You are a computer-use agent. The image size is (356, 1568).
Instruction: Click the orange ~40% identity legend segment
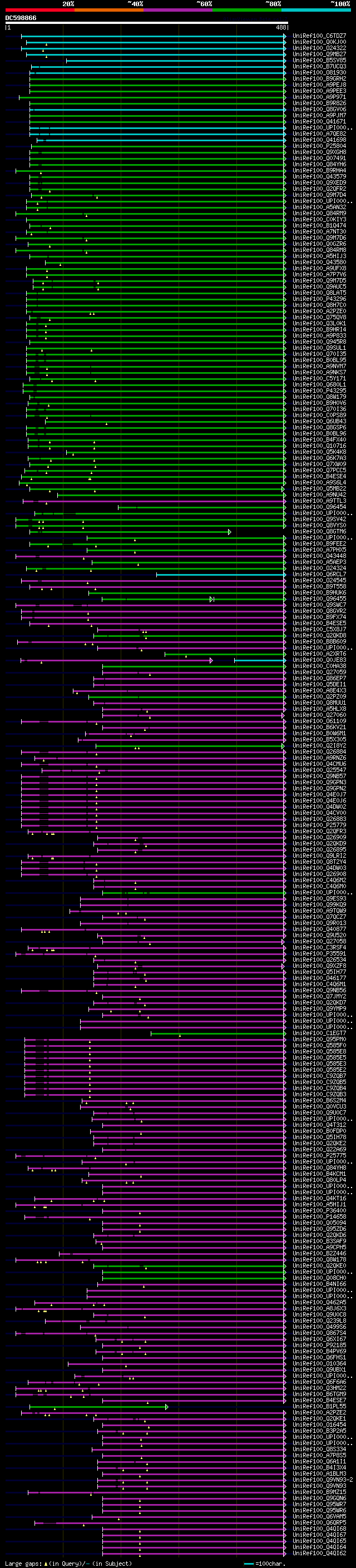pyautogui.click(x=109, y=10)
